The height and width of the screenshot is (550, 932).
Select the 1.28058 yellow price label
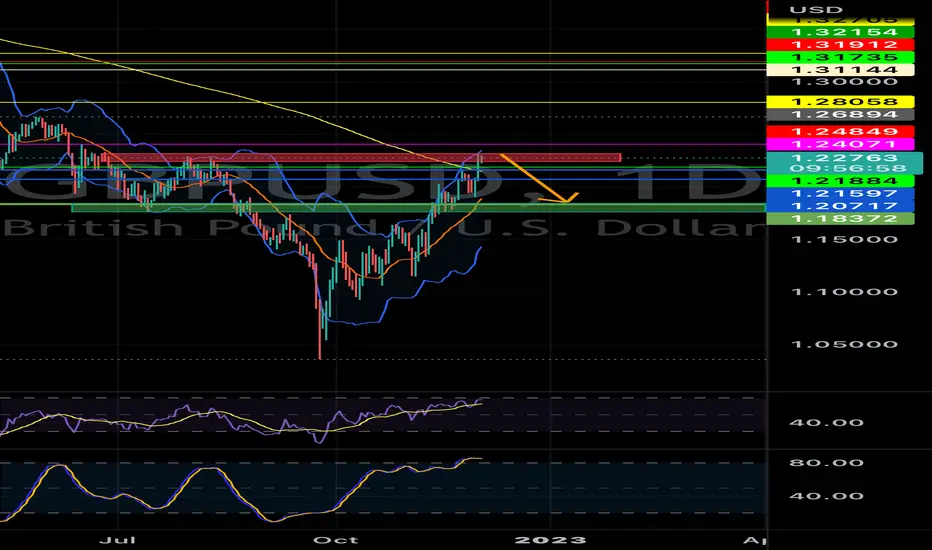click(840, 102)
